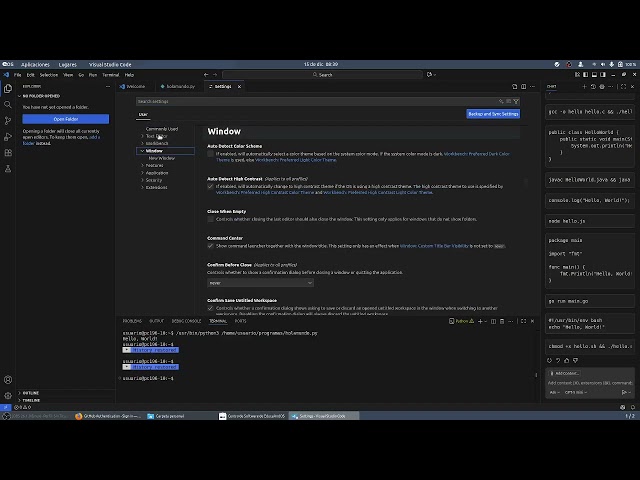Retry the chat response
The image size is (640, 480).
[x=549, y=360]
